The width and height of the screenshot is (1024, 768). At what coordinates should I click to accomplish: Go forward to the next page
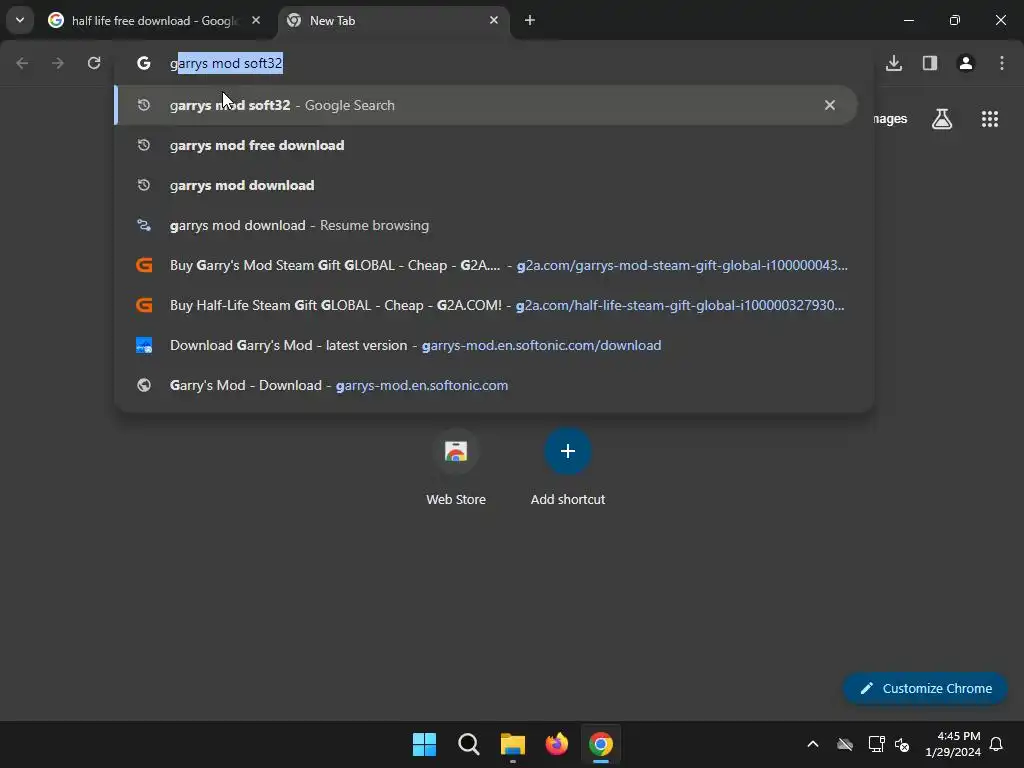(58, 63)
